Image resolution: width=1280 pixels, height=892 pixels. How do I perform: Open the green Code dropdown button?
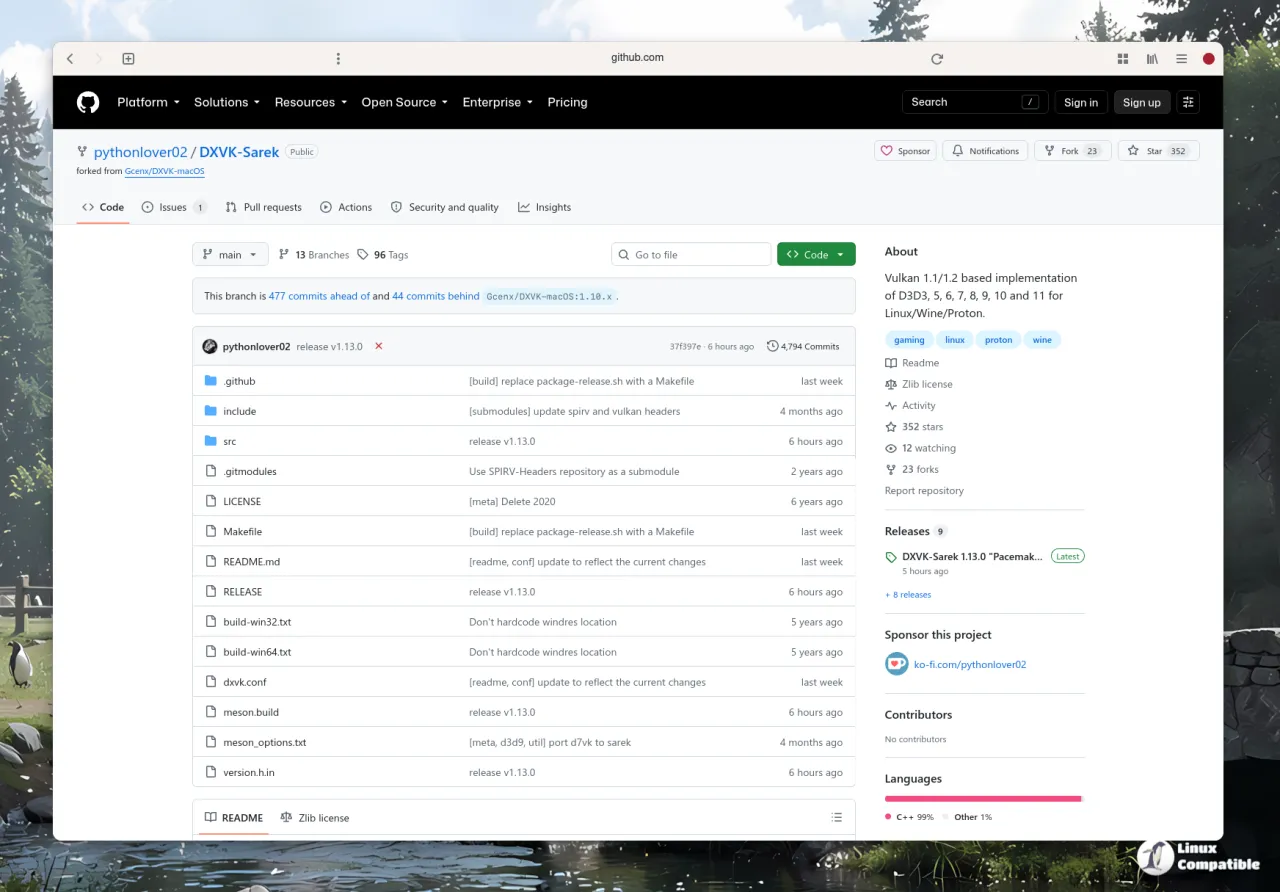click(x=816, y=255)
